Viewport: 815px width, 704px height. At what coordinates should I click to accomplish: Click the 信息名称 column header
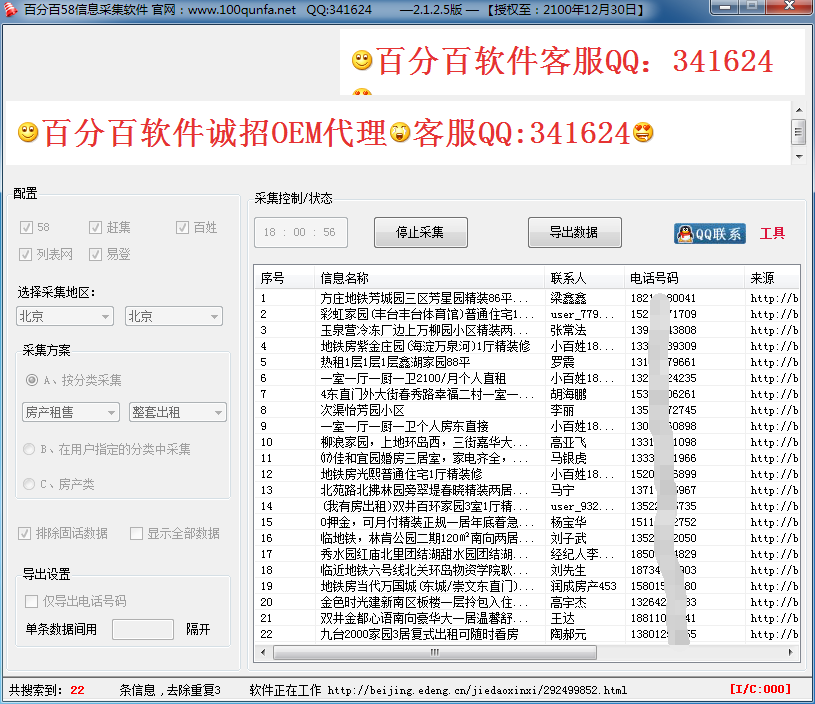pyautogui.click(x=429, y=278)
